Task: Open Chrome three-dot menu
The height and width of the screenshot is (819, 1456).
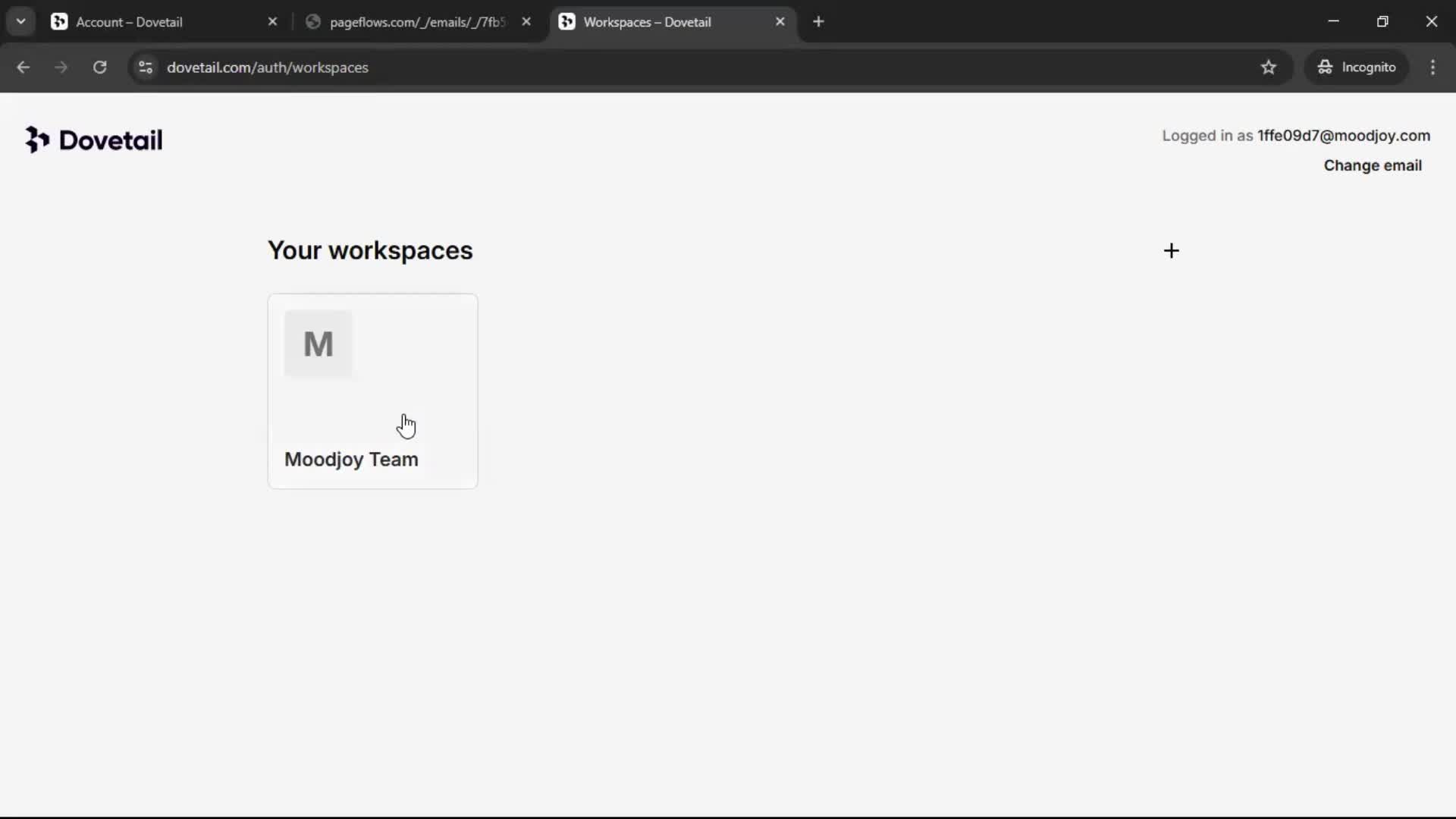Action: point(1432,67)
